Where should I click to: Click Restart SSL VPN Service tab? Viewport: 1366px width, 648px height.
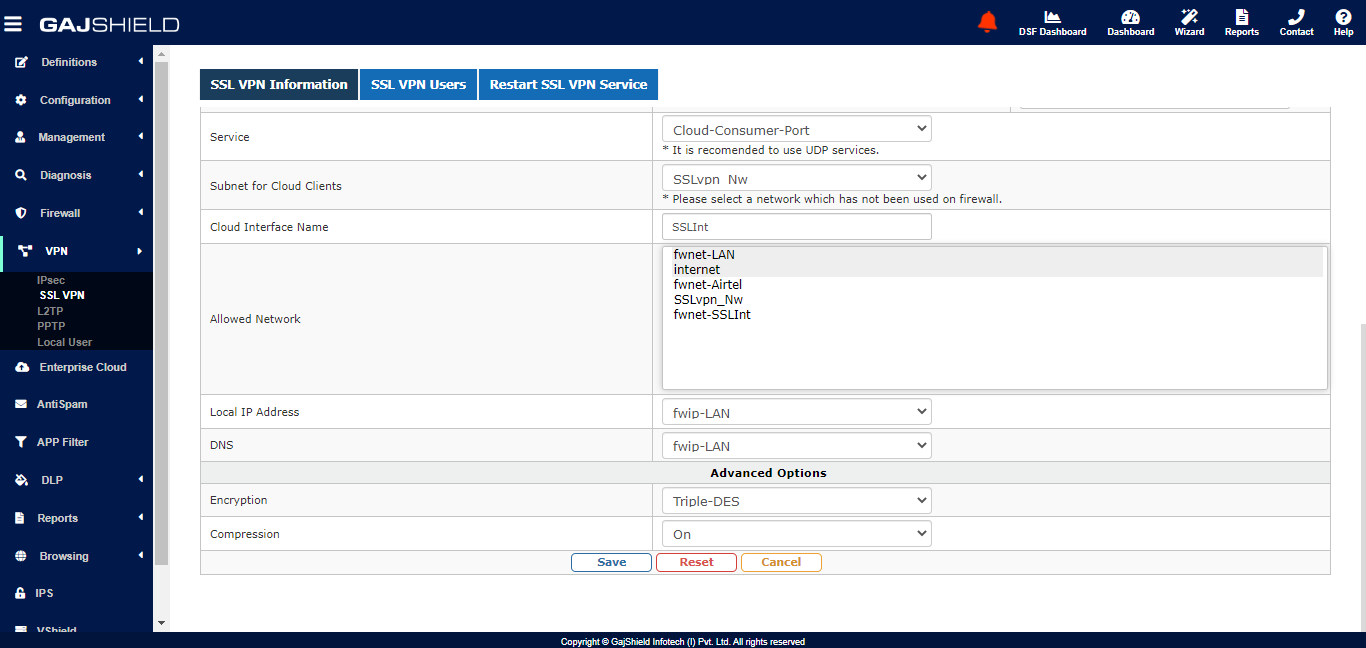(x=568, y=85)
